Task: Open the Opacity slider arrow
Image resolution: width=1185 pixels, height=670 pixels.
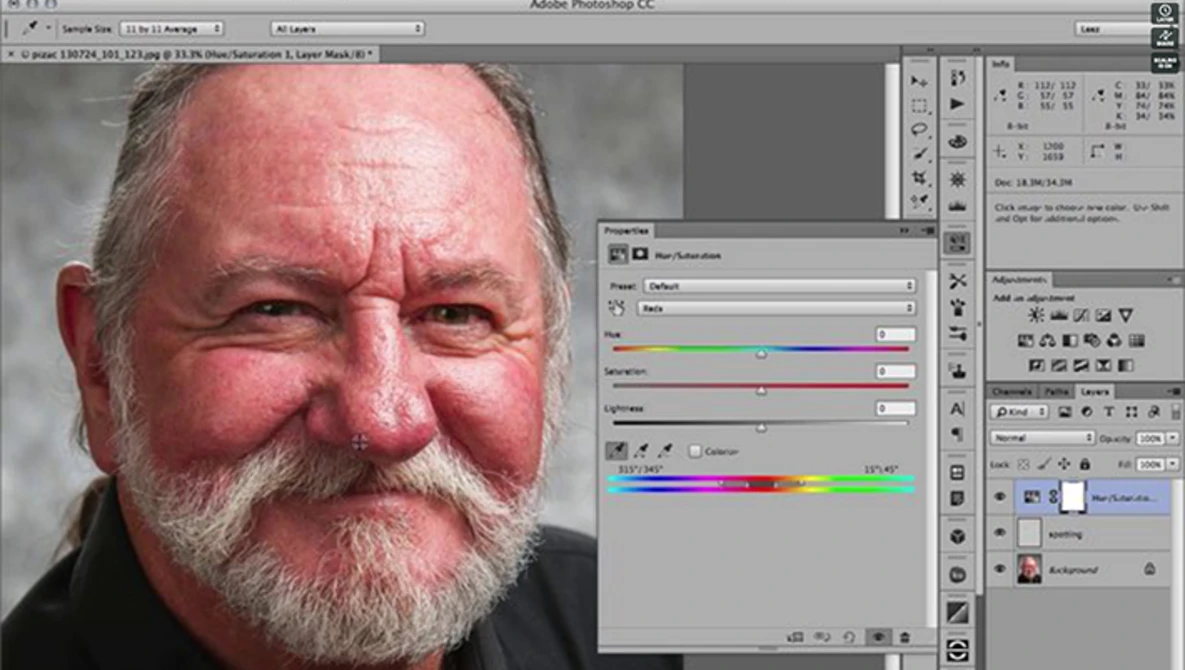Action: tap(1173, 438)
